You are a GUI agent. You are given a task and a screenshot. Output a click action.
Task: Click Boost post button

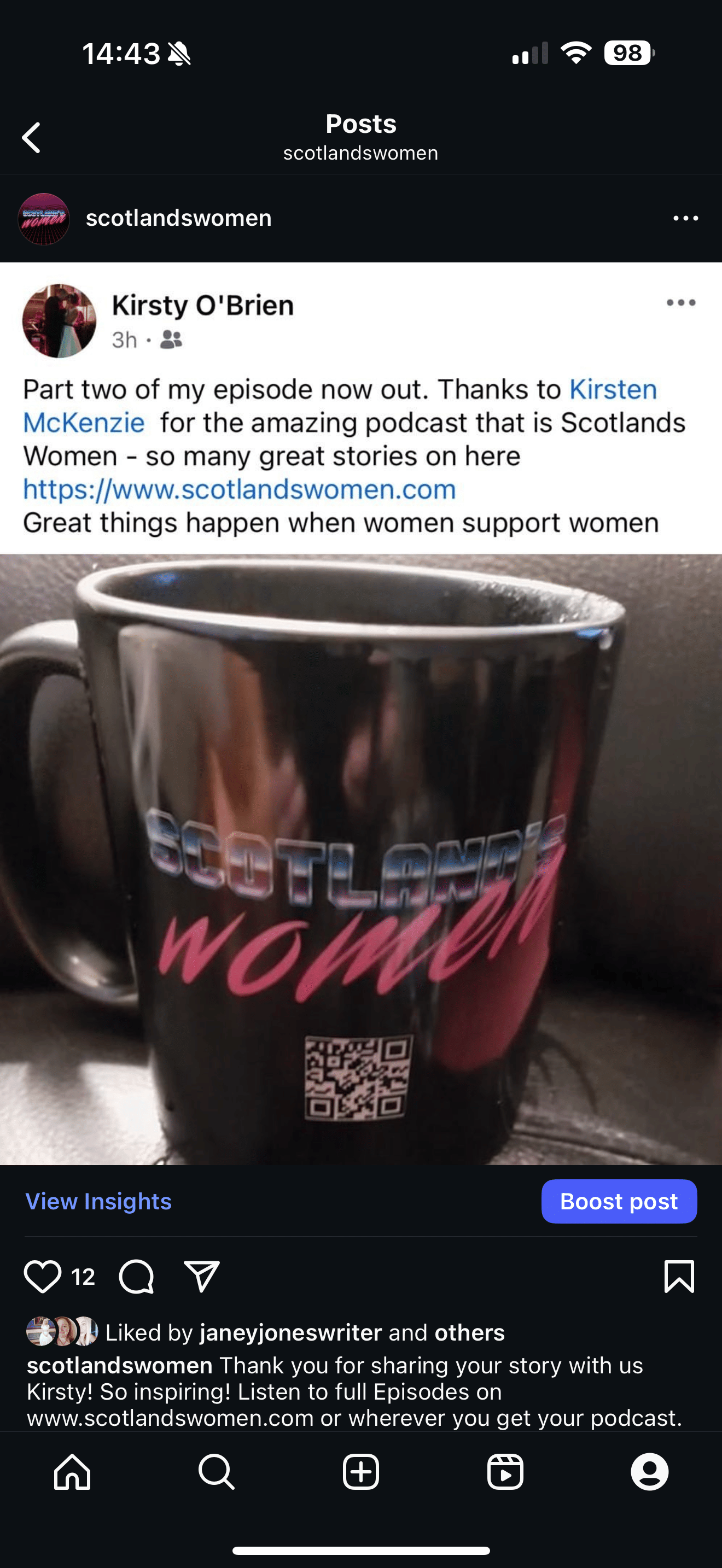click(x=619, y=1201)
